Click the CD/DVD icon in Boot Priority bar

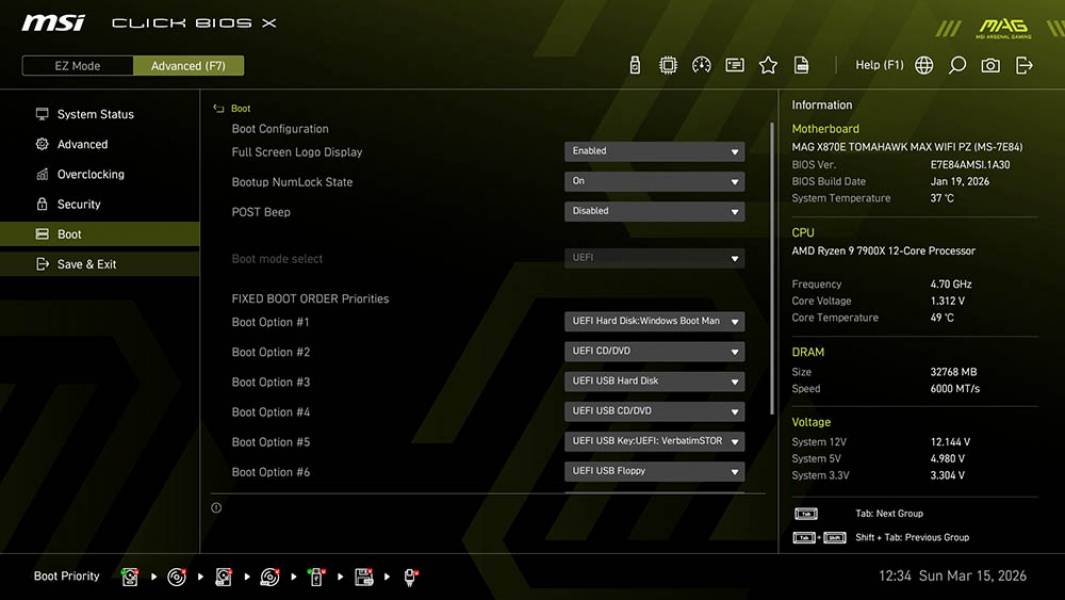pos(178,576)
